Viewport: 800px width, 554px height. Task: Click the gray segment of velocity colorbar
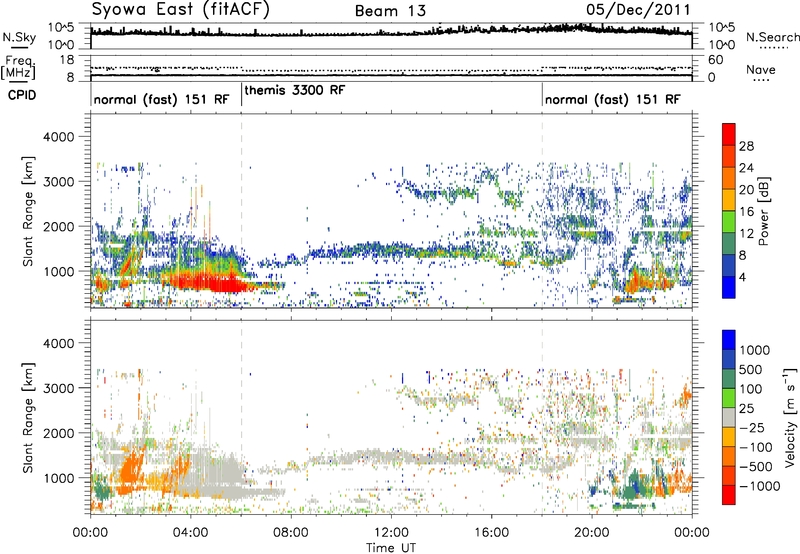point(729,417)
